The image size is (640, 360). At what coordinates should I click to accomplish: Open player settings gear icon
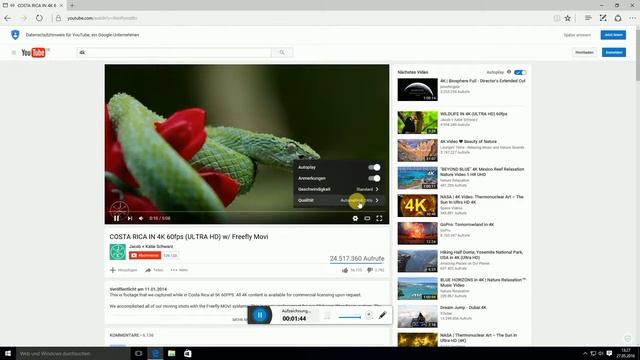355,218
